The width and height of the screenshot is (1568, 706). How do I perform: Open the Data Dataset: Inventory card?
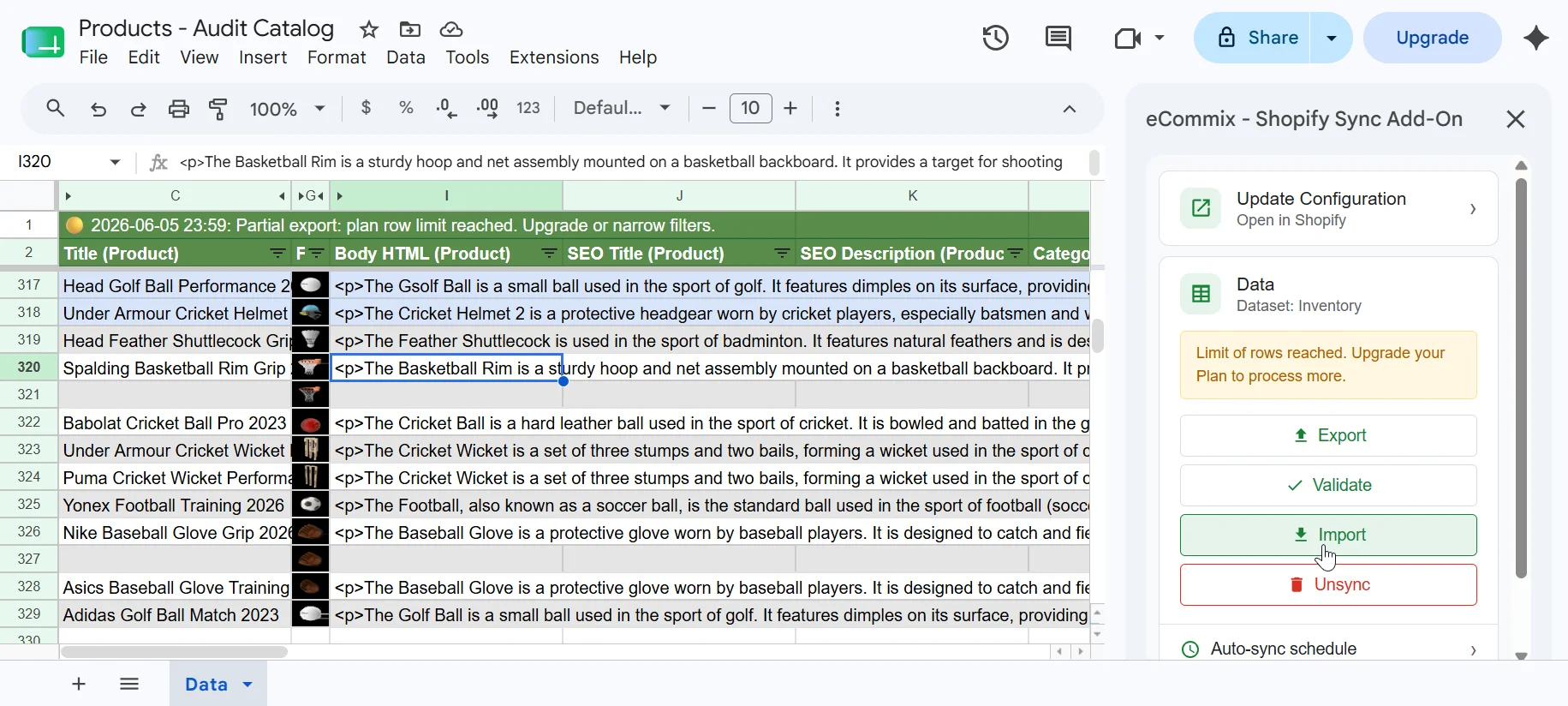1328,295
